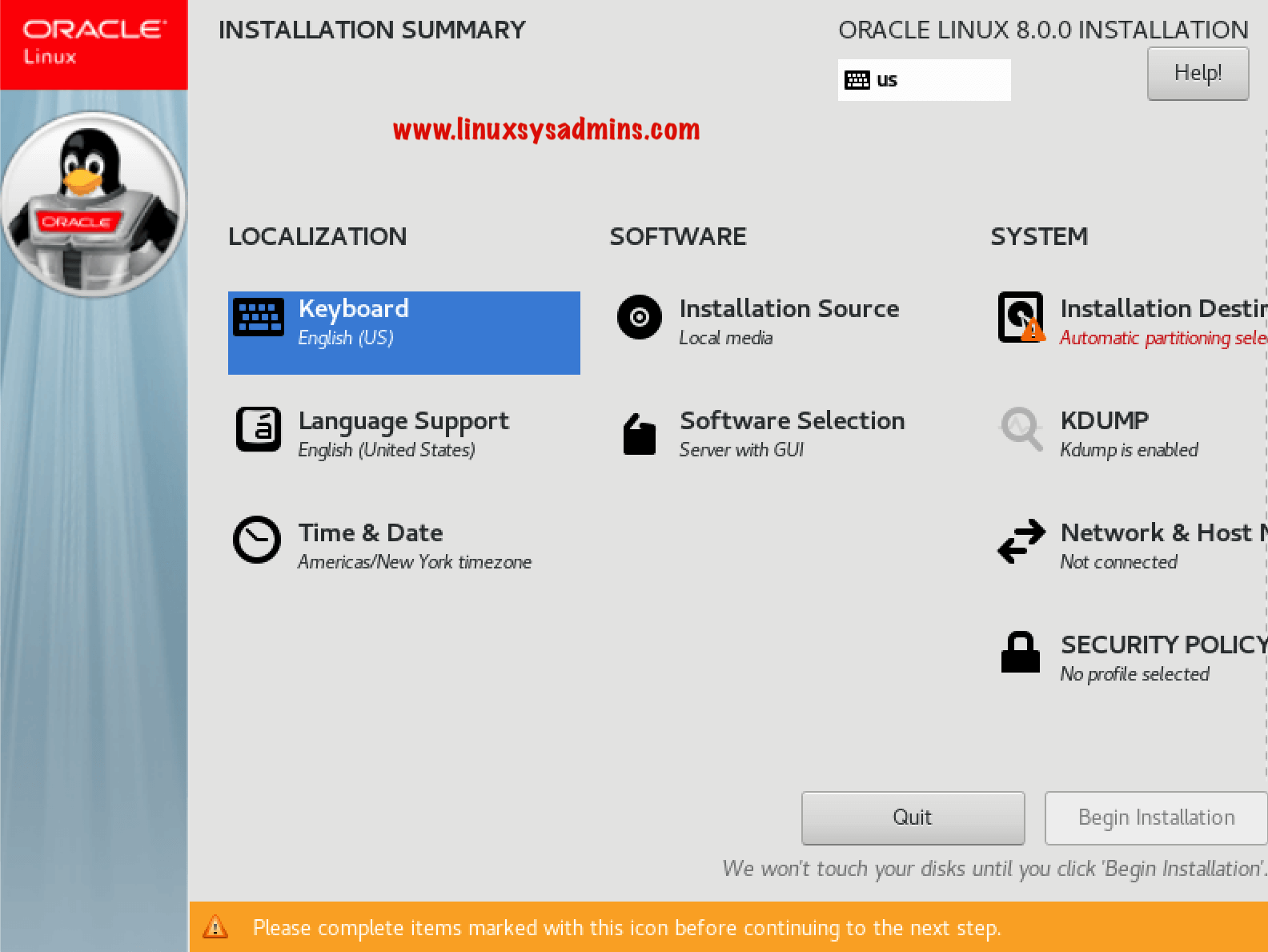
Task: Click the Software Selection package icon
Action: pyautogui.click(x=639, y=434)
